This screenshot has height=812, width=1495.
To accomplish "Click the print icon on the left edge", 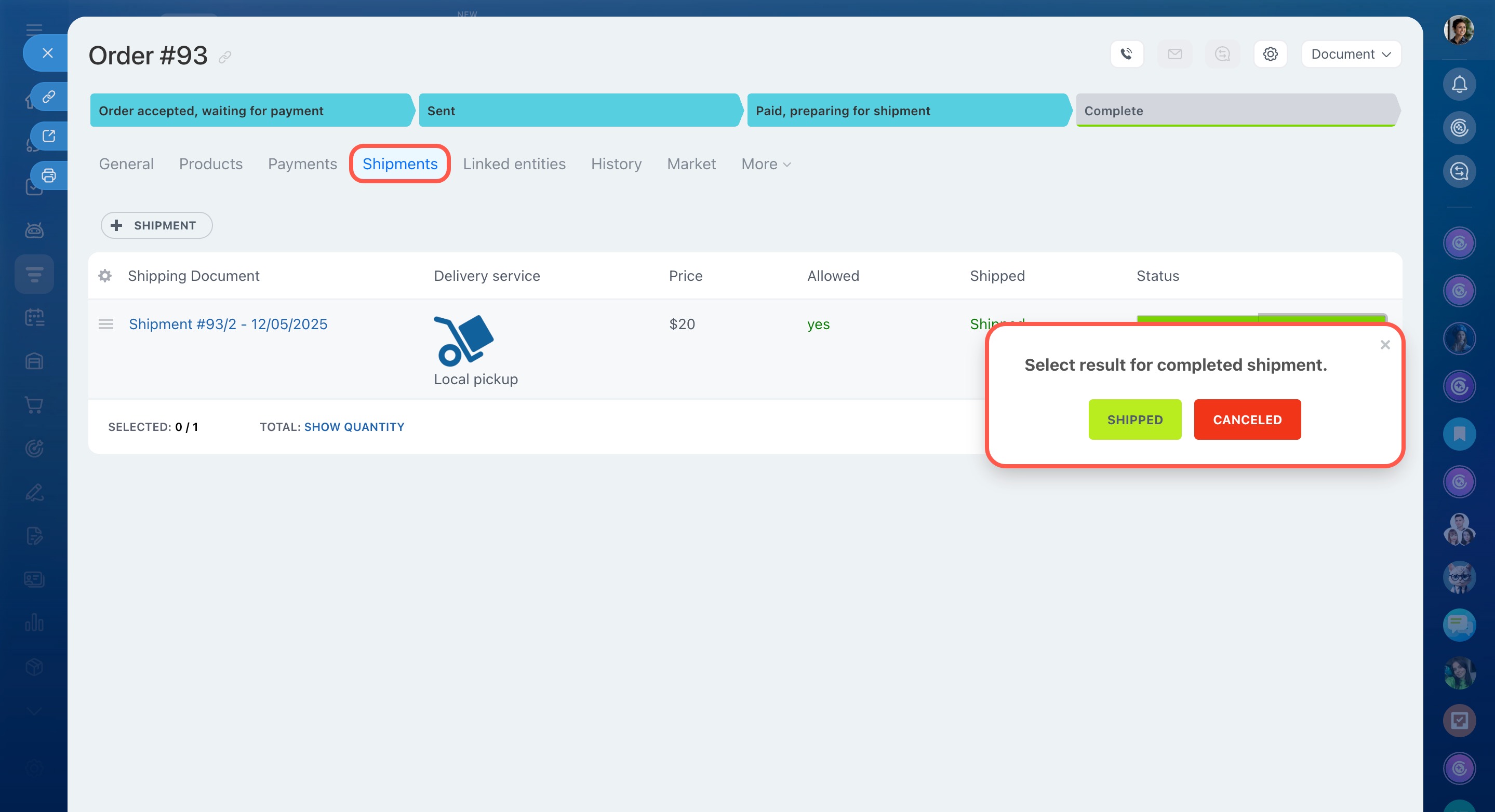I will pyautogui.click(x=49, y=175).
